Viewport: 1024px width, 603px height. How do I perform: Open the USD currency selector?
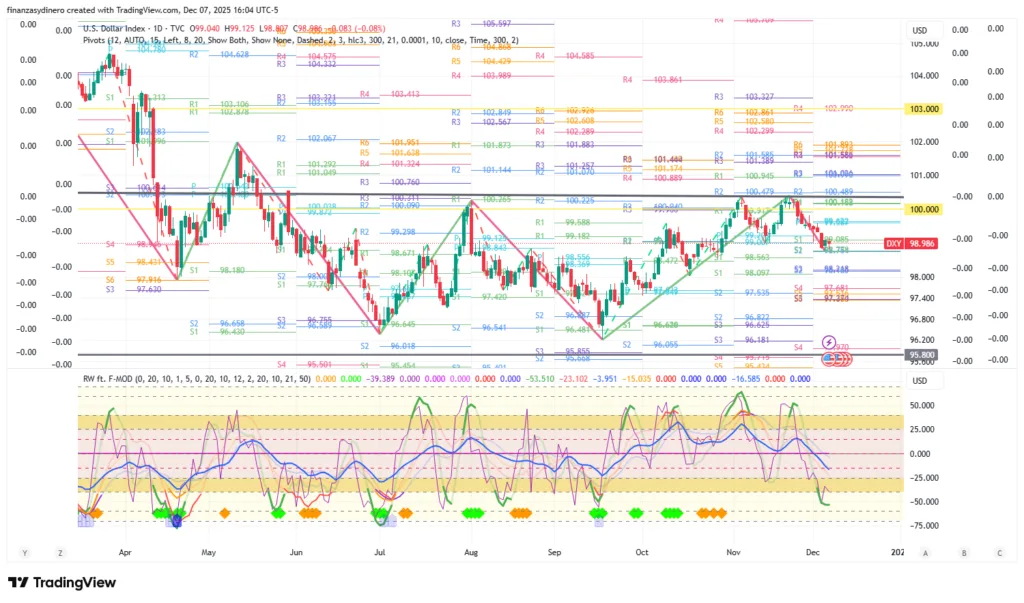(x=920, y=30)
